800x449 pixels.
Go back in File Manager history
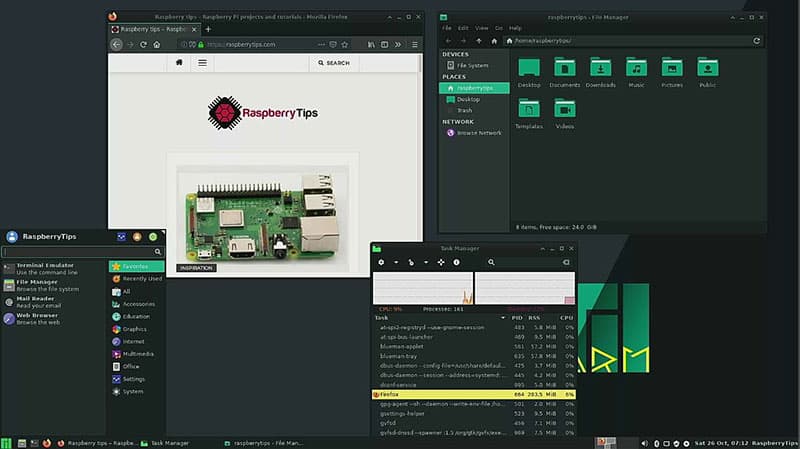point(448,41)
